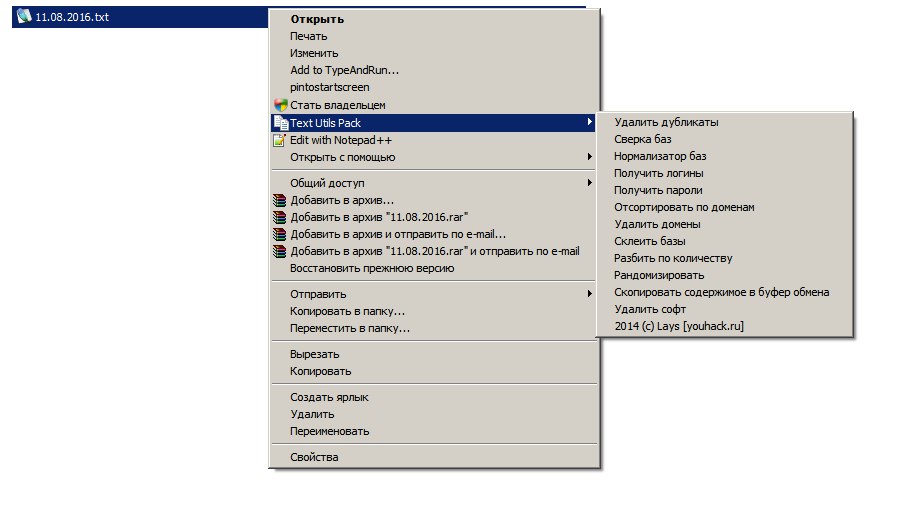Select Рандомизировать in the submenu
Image resolution: width=902 pixels, height=514 pixels.
point(659,275)
